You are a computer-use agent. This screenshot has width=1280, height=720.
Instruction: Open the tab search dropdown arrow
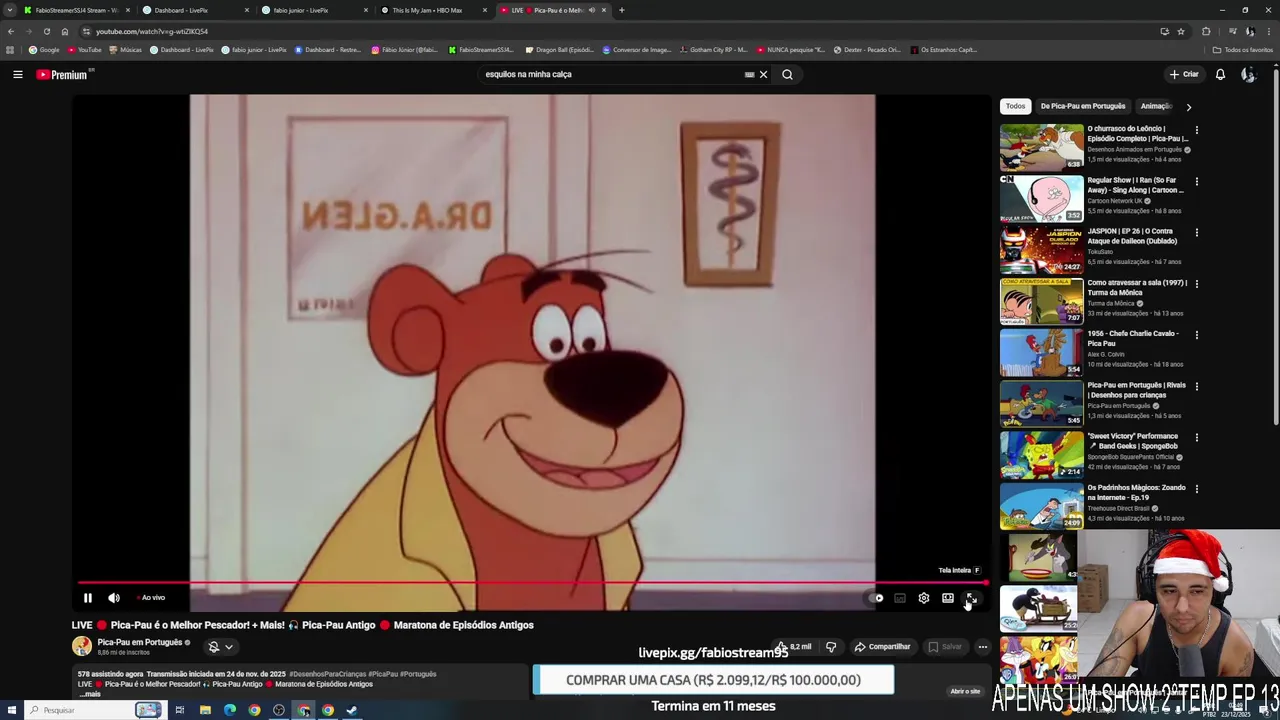pos(10,10)
